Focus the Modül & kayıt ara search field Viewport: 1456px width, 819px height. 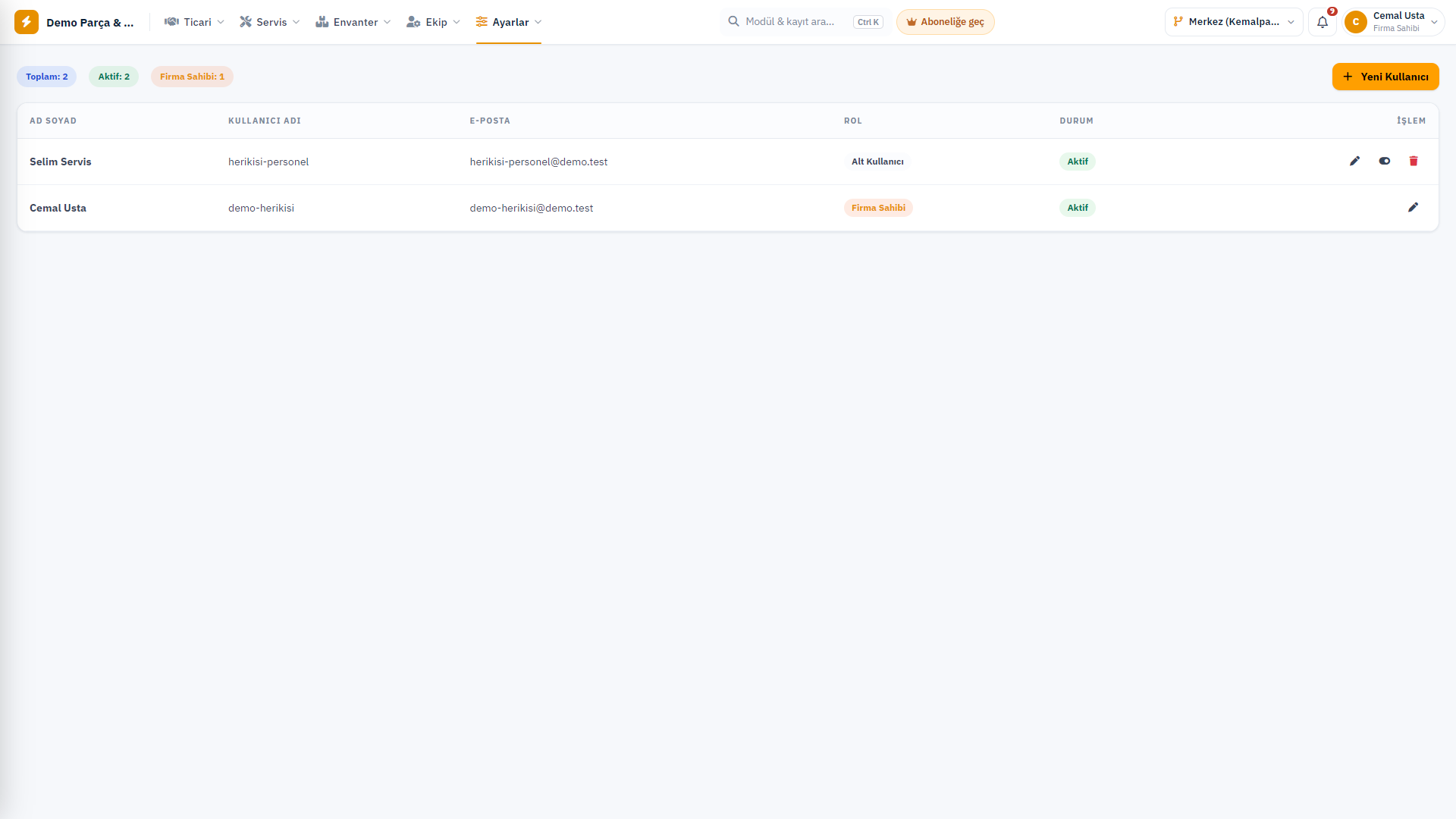[806, 22]
